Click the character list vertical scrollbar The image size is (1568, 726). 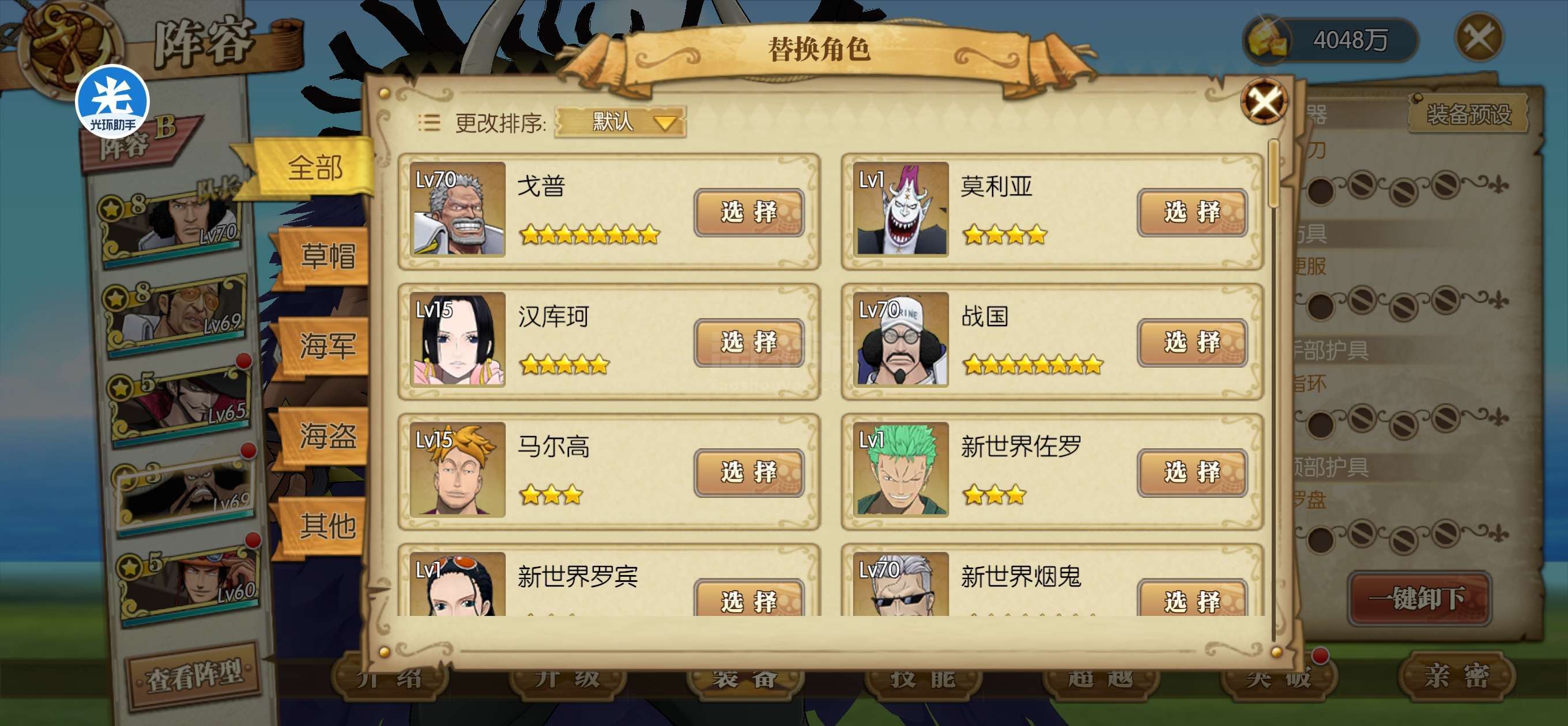coord(1273,390)
